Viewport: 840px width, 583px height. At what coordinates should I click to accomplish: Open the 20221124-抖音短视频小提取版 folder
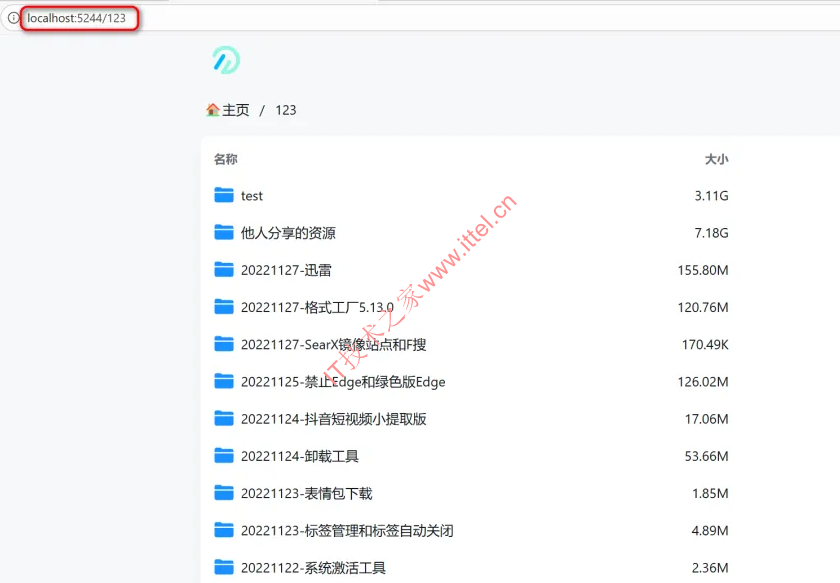[x=333, y=419]
